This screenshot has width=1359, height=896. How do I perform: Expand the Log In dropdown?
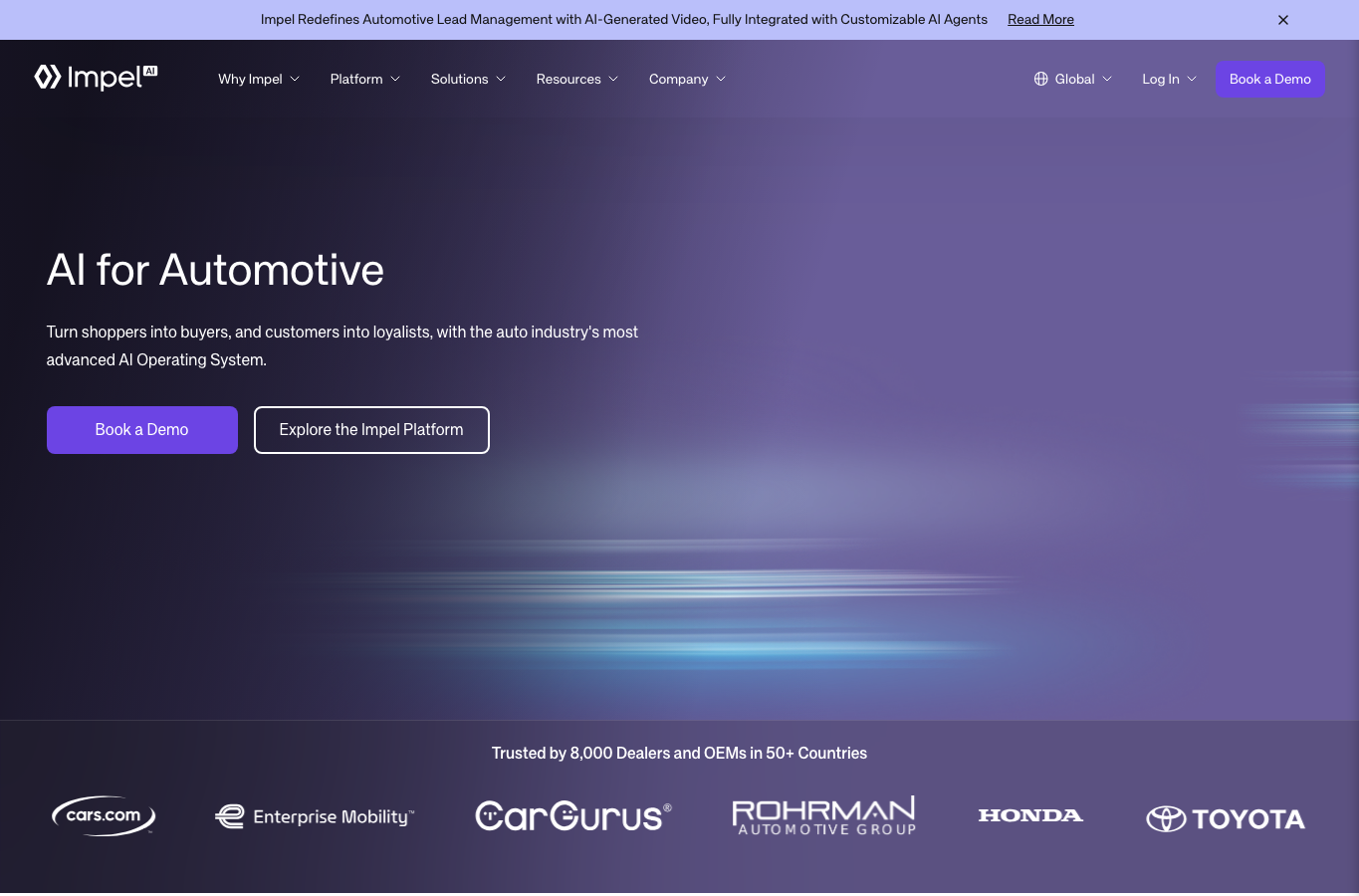tap(1170, 79)
